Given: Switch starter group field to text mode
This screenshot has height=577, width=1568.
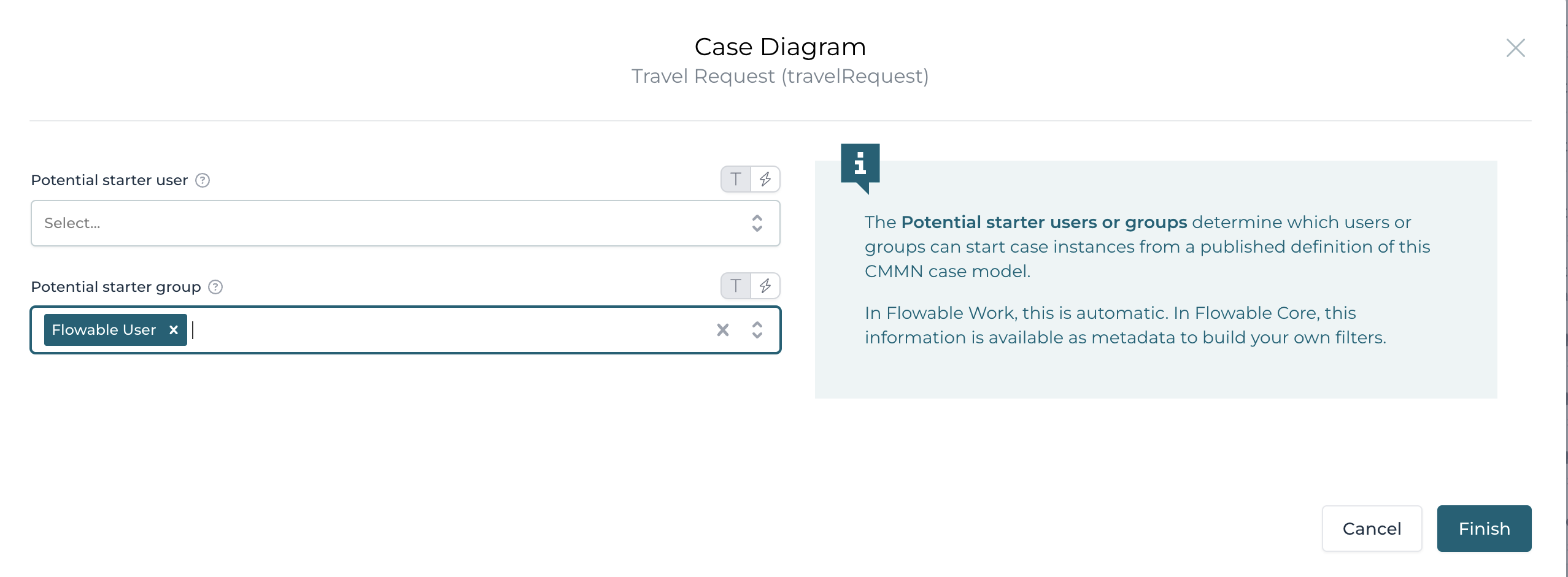Looking at the screenshot, I should tap(736, 286).
